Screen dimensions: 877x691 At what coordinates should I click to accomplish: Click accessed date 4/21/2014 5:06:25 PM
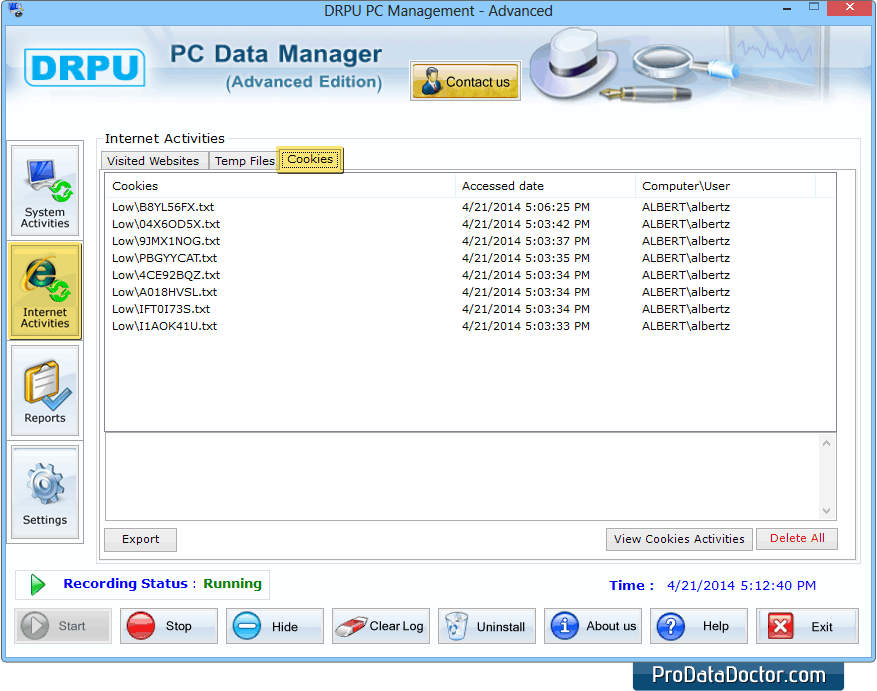tap(526, 207)
